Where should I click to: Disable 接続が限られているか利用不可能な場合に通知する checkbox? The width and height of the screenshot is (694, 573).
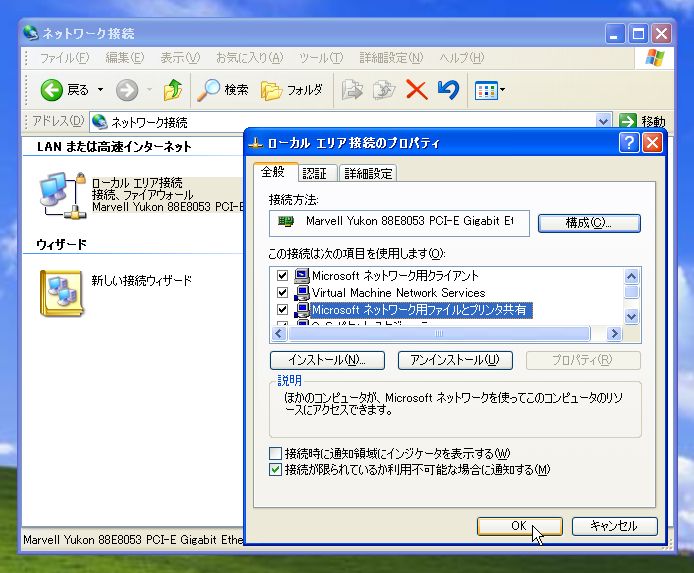275,469
